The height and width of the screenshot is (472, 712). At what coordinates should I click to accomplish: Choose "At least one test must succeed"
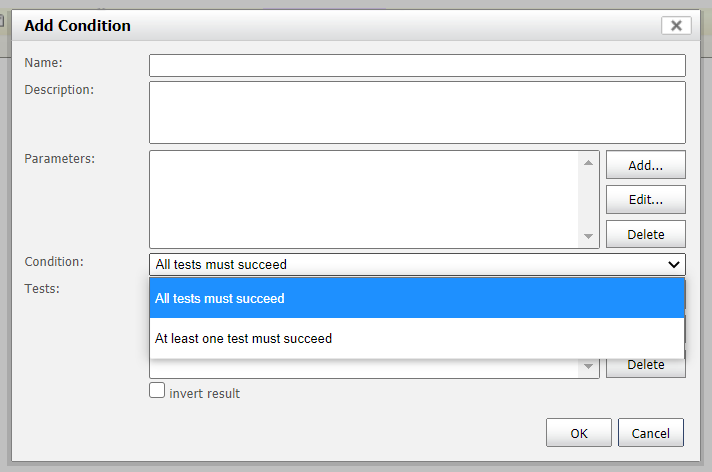pyautogui.click(x=417, y=338)
